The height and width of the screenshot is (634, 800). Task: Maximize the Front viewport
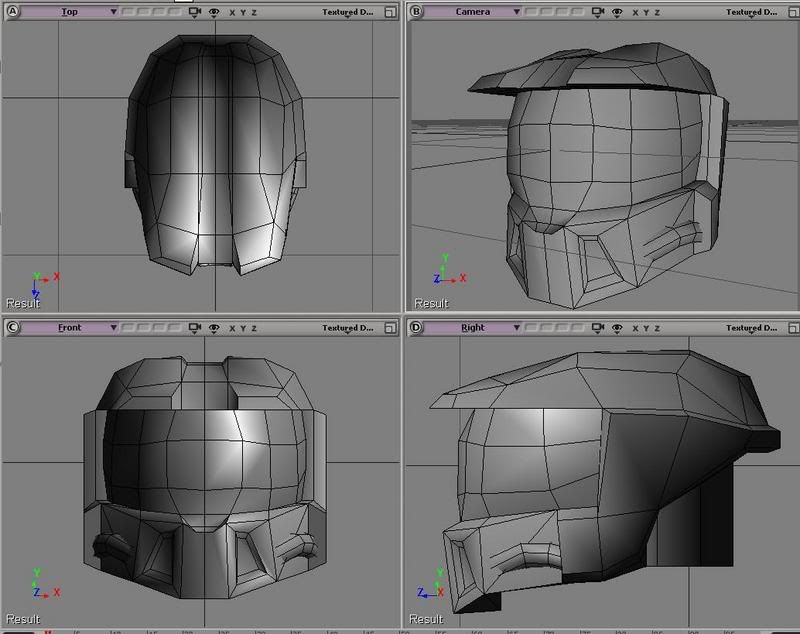[x=390, y=328]
